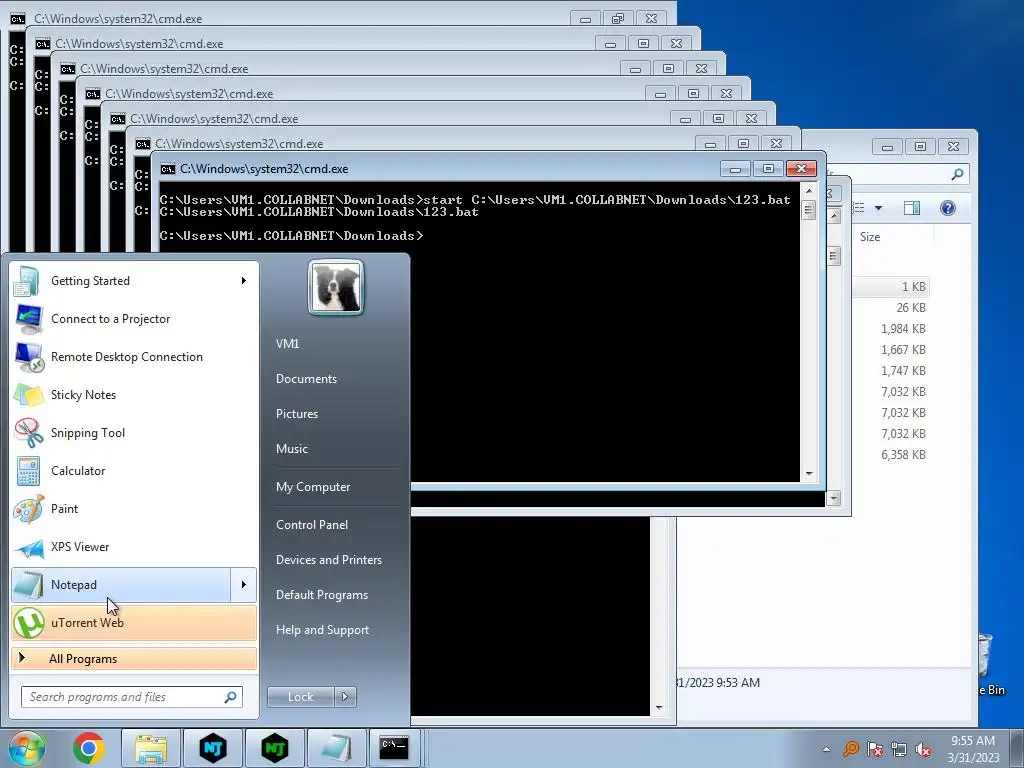
Task: Open Music from Start menu
Action: click(x=292, y=449)
